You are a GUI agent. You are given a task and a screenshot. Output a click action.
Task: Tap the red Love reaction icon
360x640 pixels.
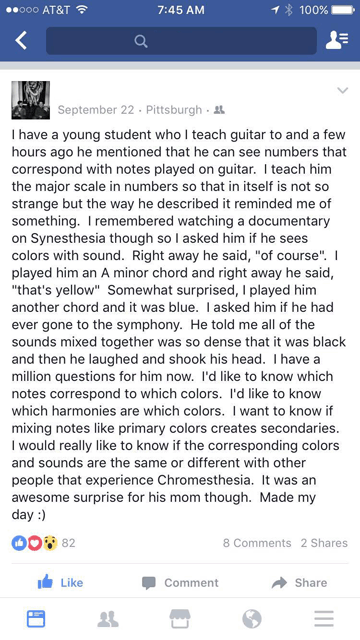(x=35, y=543)
